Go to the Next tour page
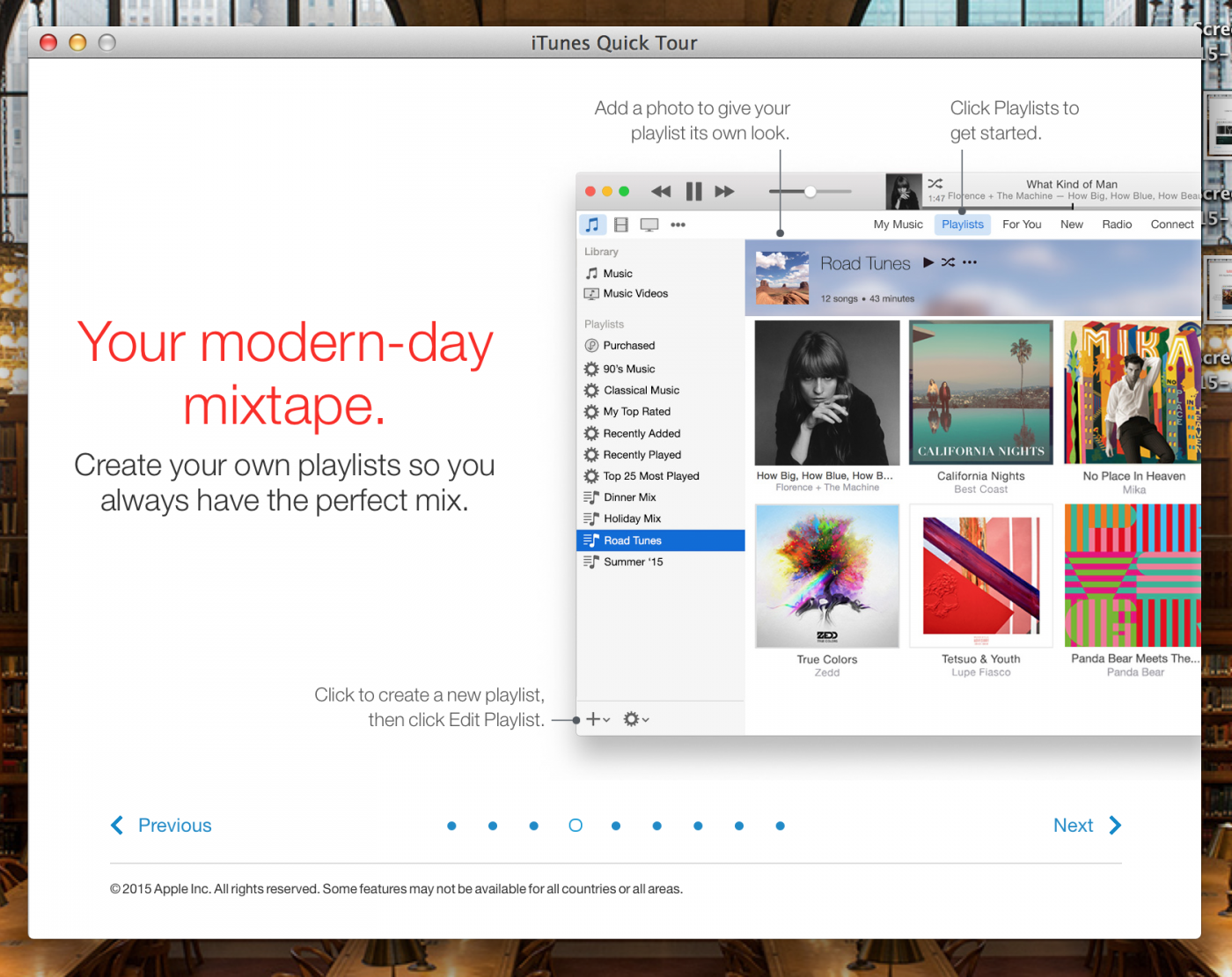Screen dimensions: 1232x977 (1087, 826)
